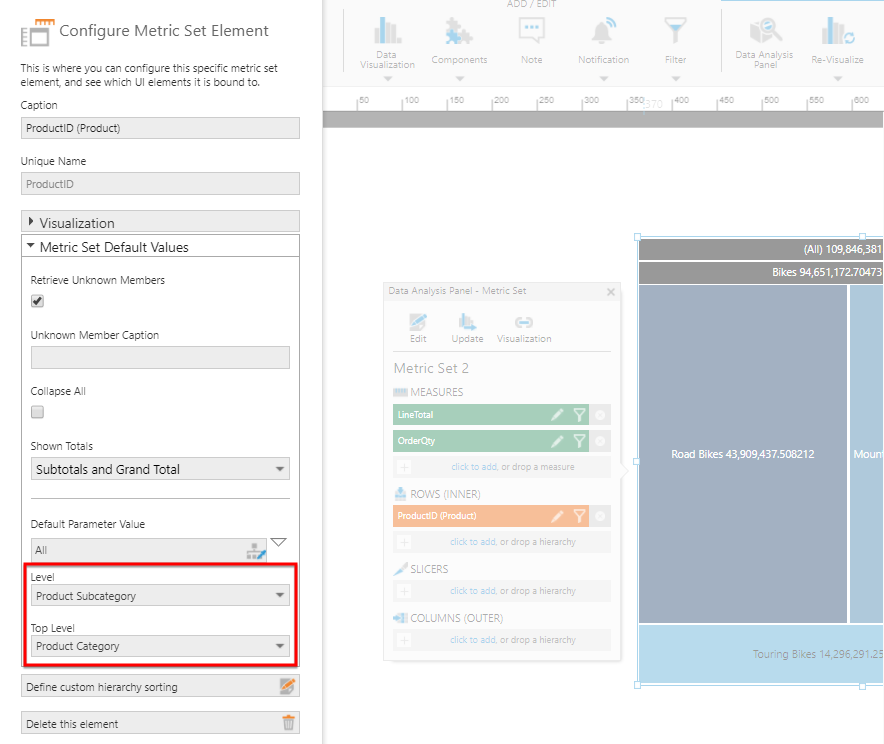
Task: Open the Level dropdown showing Product Subcategory
Action: 160,596
